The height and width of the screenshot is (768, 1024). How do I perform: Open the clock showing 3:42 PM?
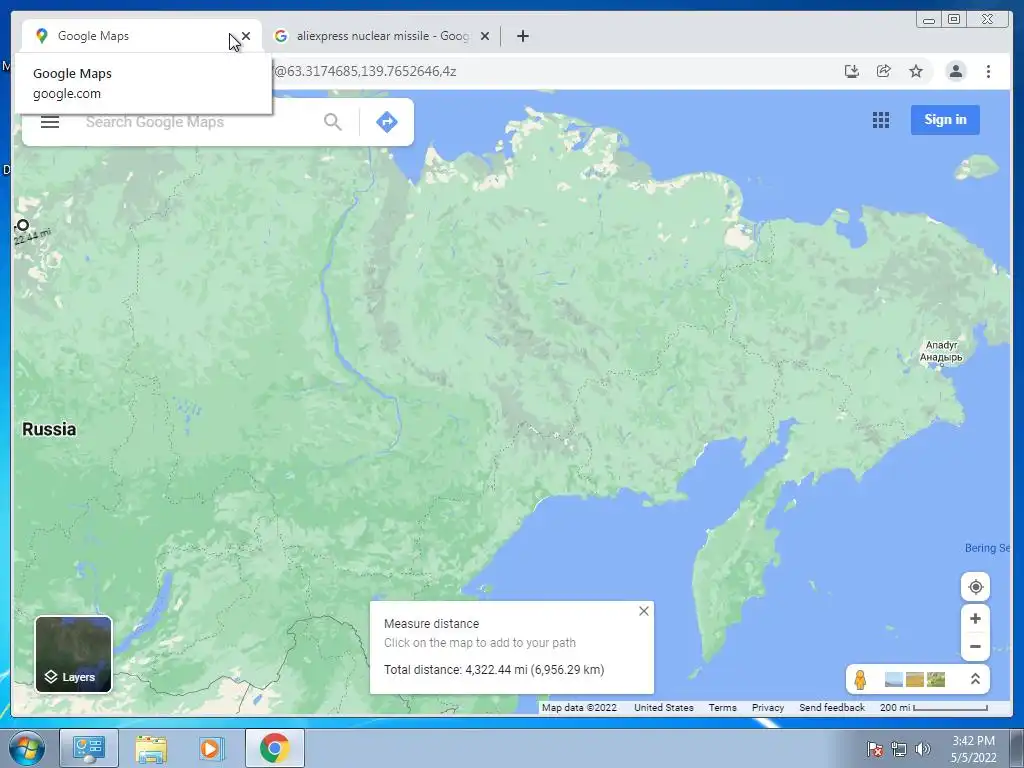tap(973, 749)
